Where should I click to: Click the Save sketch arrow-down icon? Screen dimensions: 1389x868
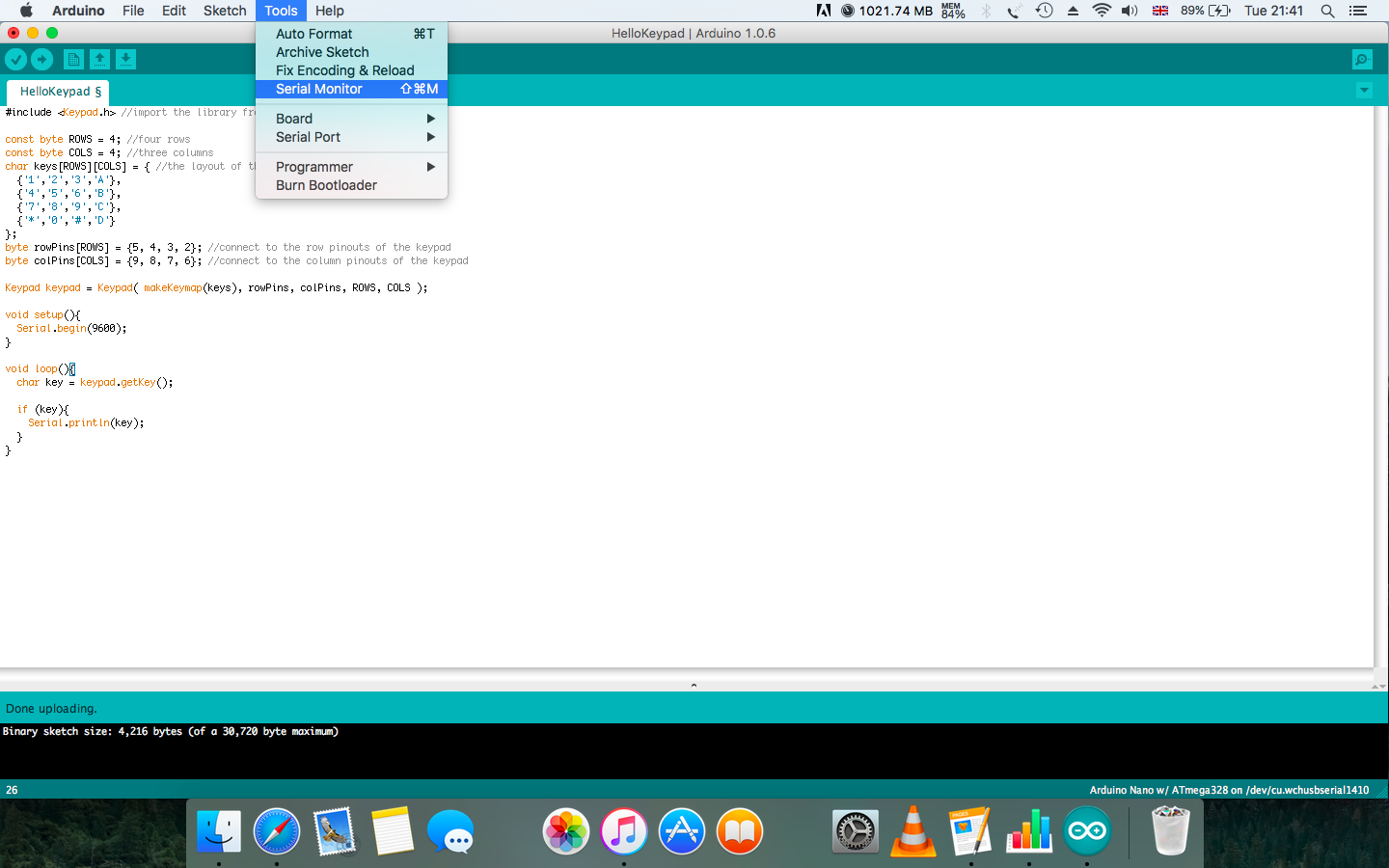125,60
